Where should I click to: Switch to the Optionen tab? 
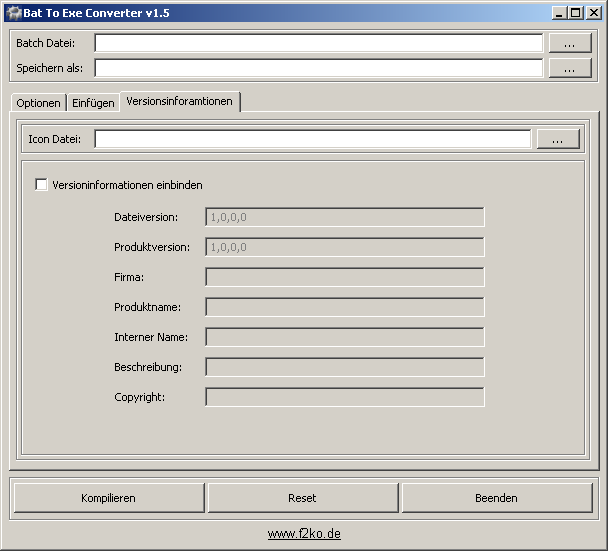point(38,103)
